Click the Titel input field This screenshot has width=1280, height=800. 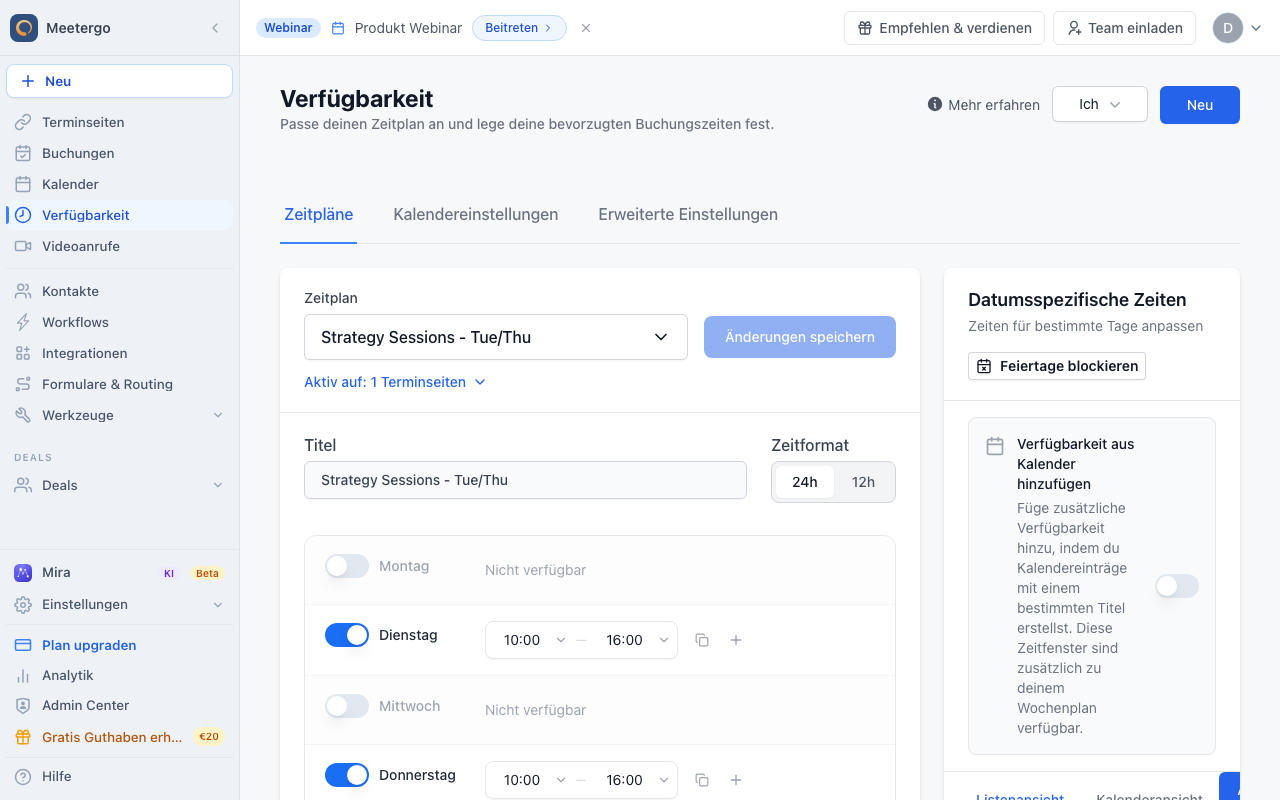click(525, 480)
